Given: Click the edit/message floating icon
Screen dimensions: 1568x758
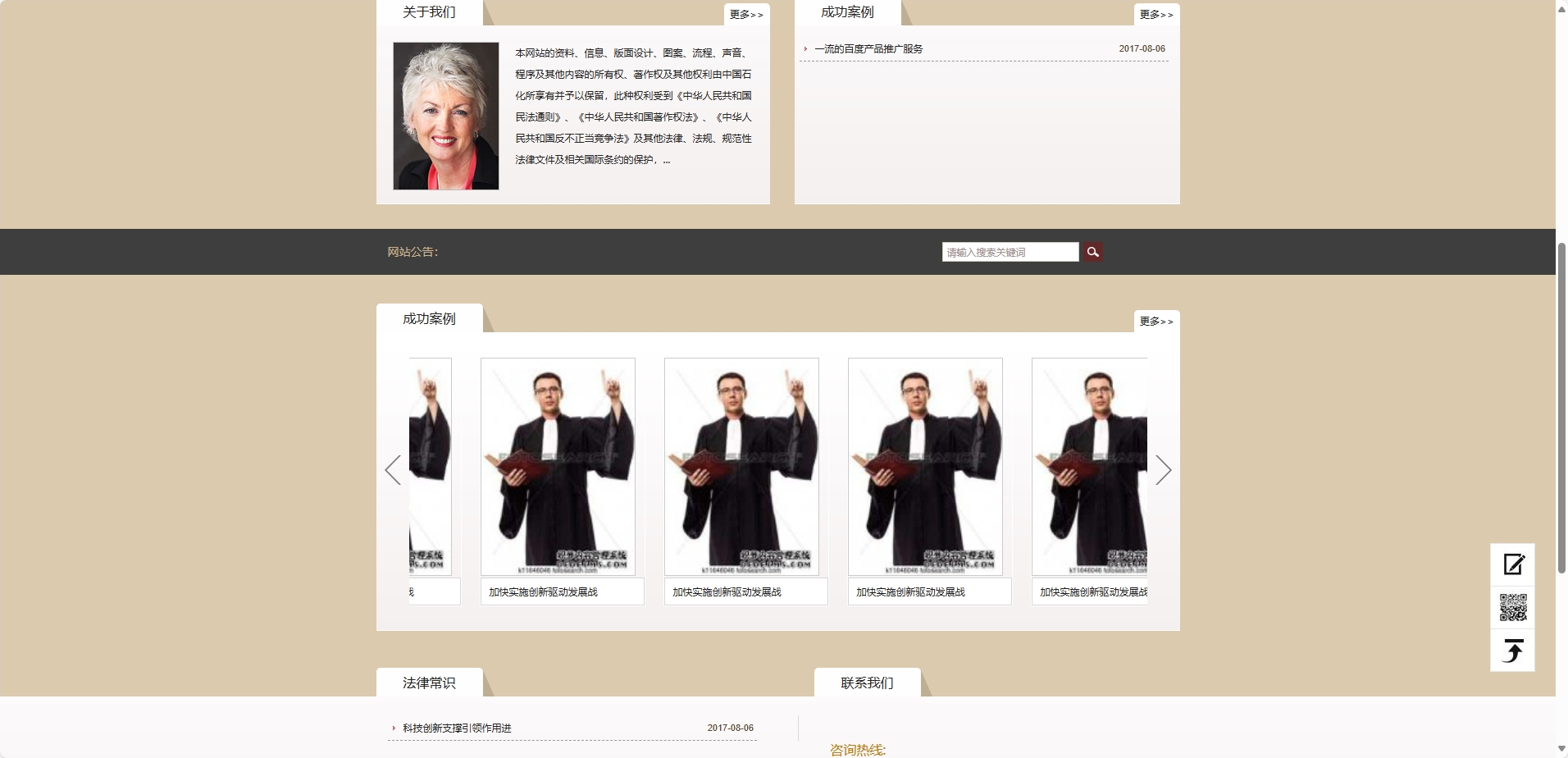Looking at the screenshot, I should click(x=1512, y=564).
